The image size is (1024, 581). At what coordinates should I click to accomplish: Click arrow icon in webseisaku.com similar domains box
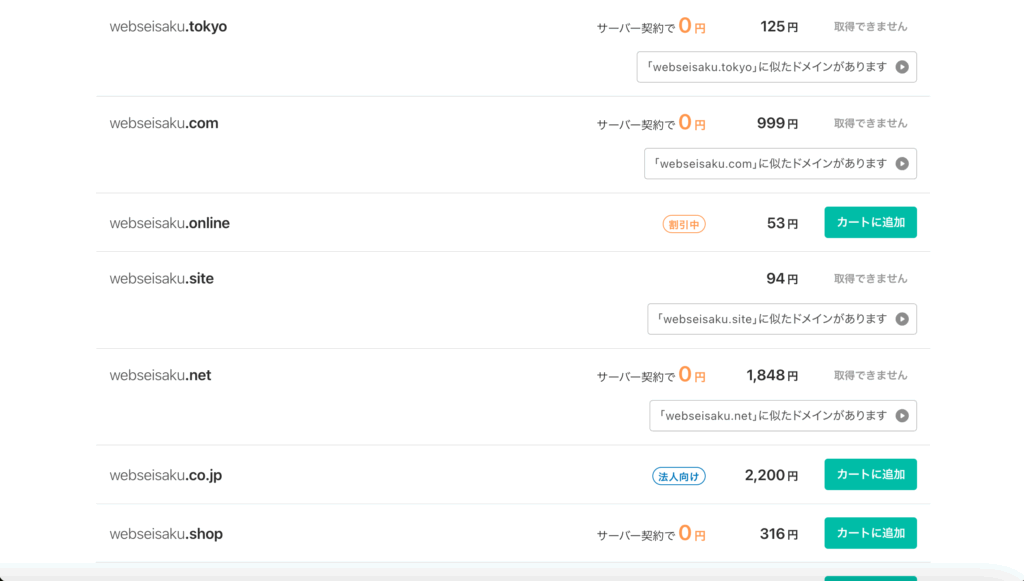[902, 164]
